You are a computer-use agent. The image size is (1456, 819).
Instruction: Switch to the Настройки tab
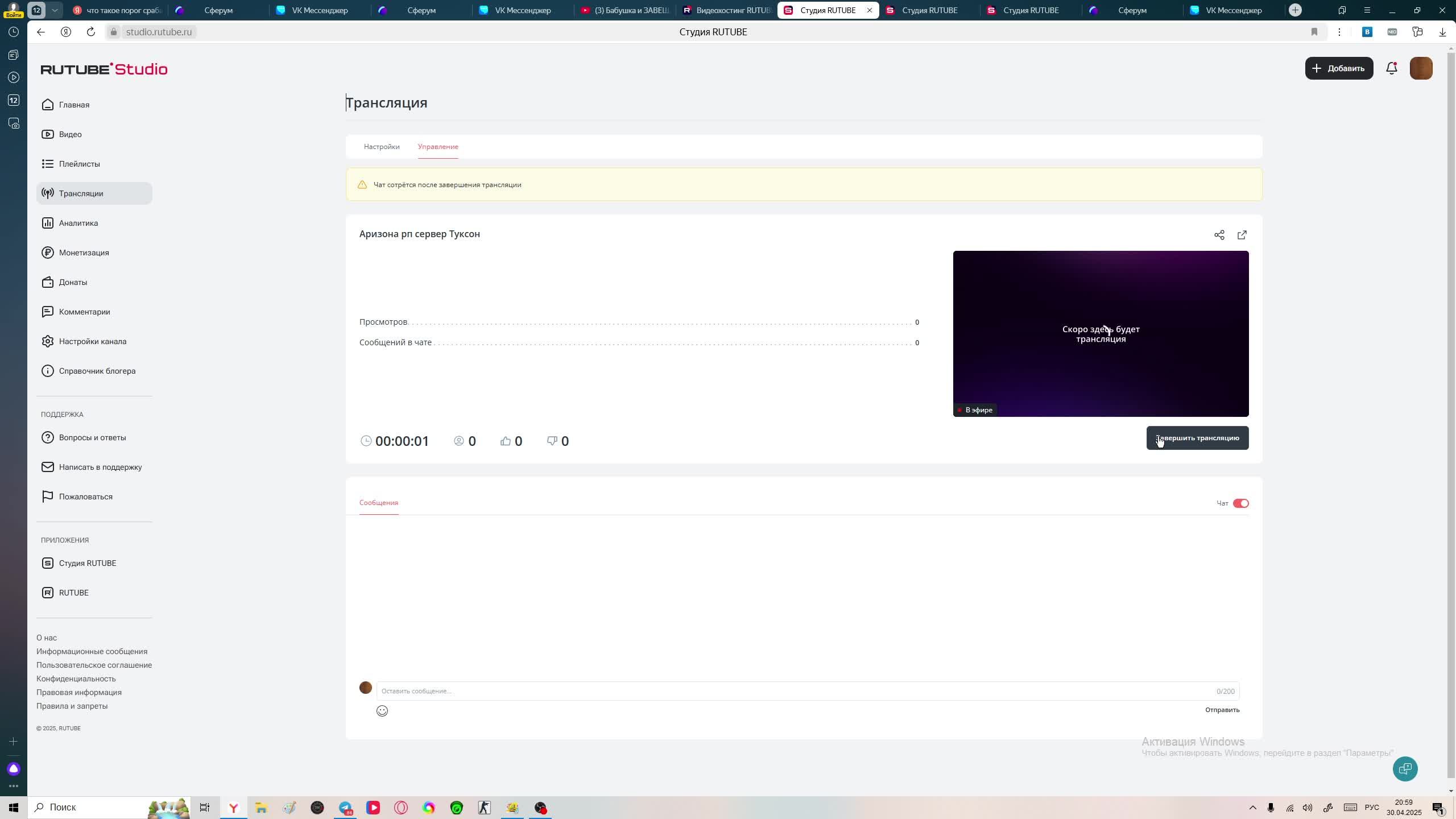pyautogui.click(x=382, y=147)
